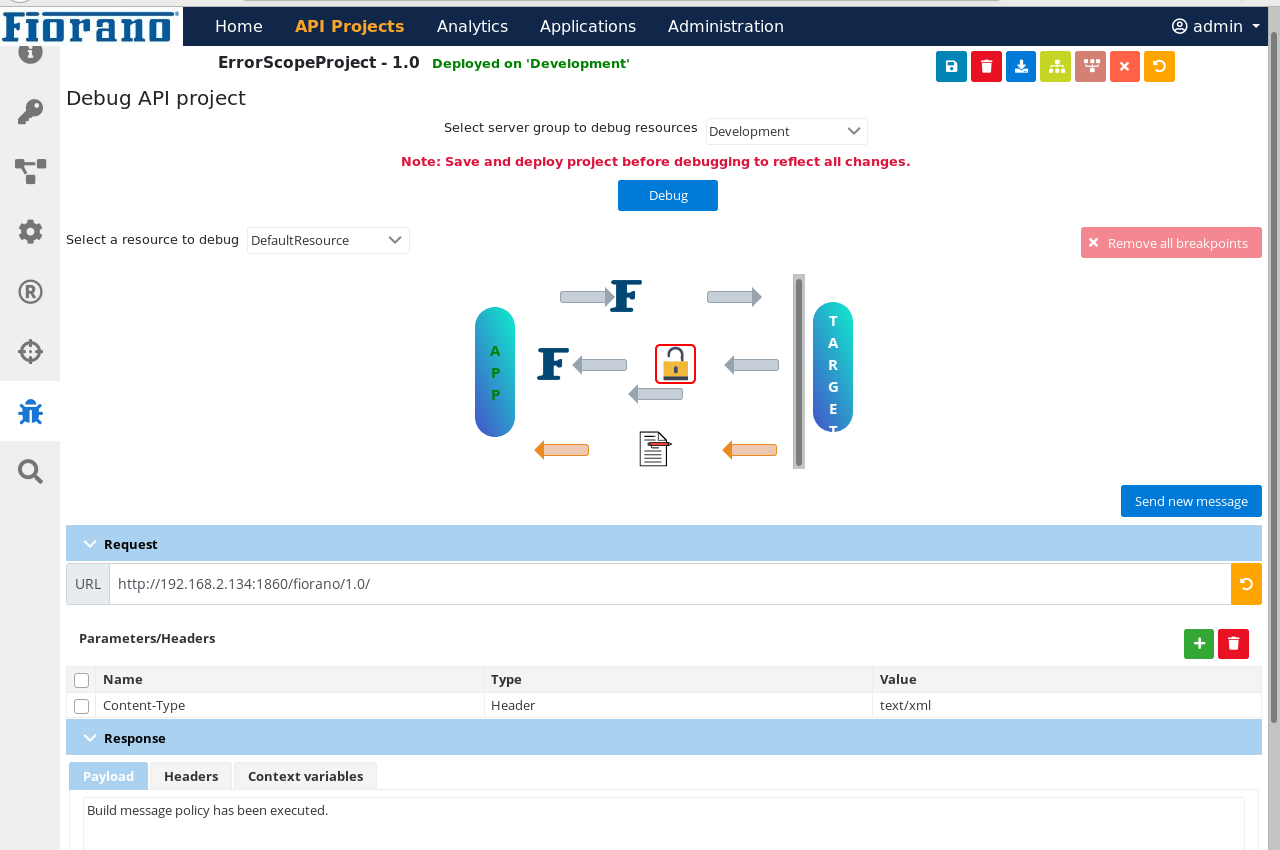Click the Debug button

pyautogui.click(x=667, y=195)
